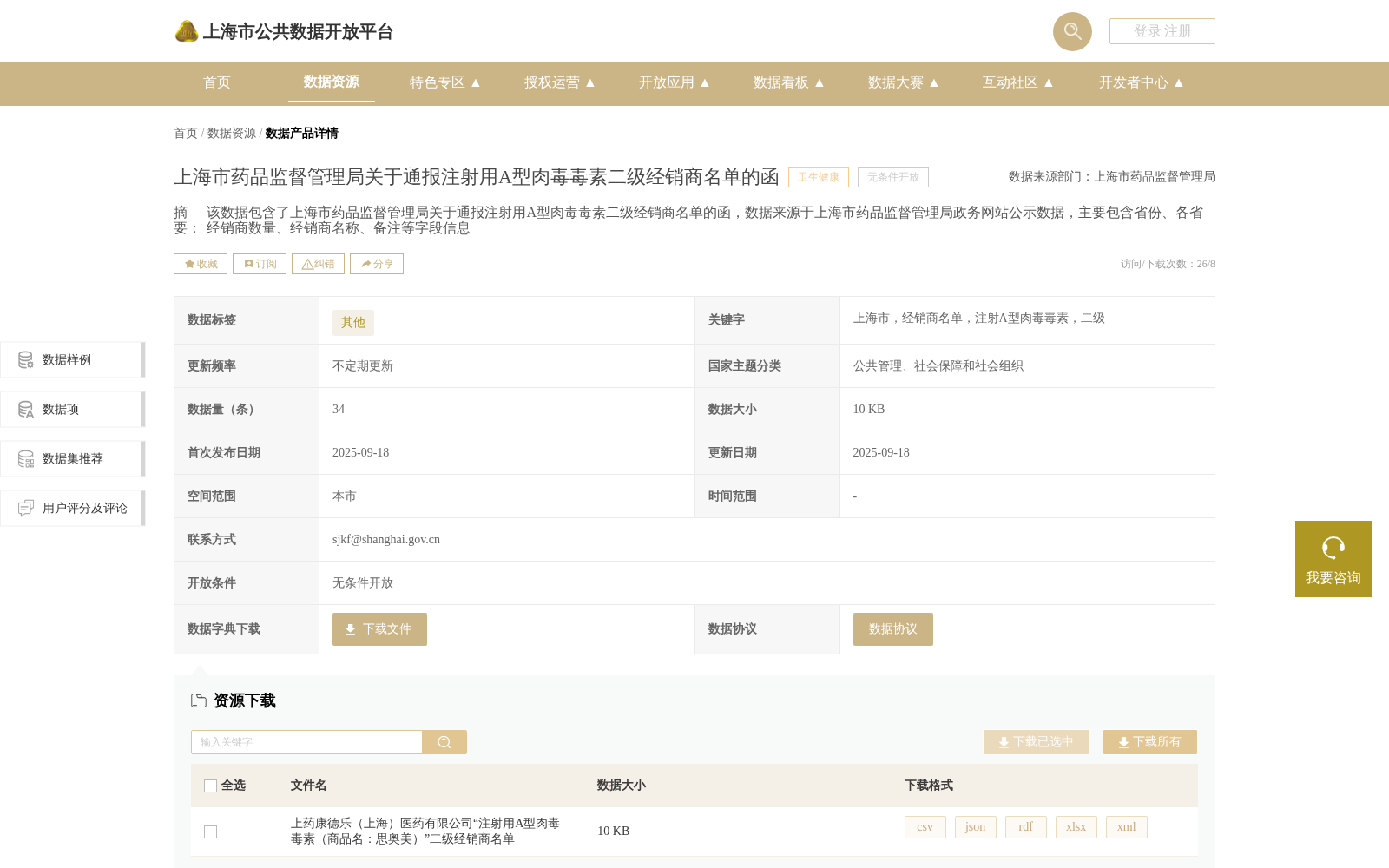Download file in xlsx format
1389x868 pixels.
(1076, 827)
